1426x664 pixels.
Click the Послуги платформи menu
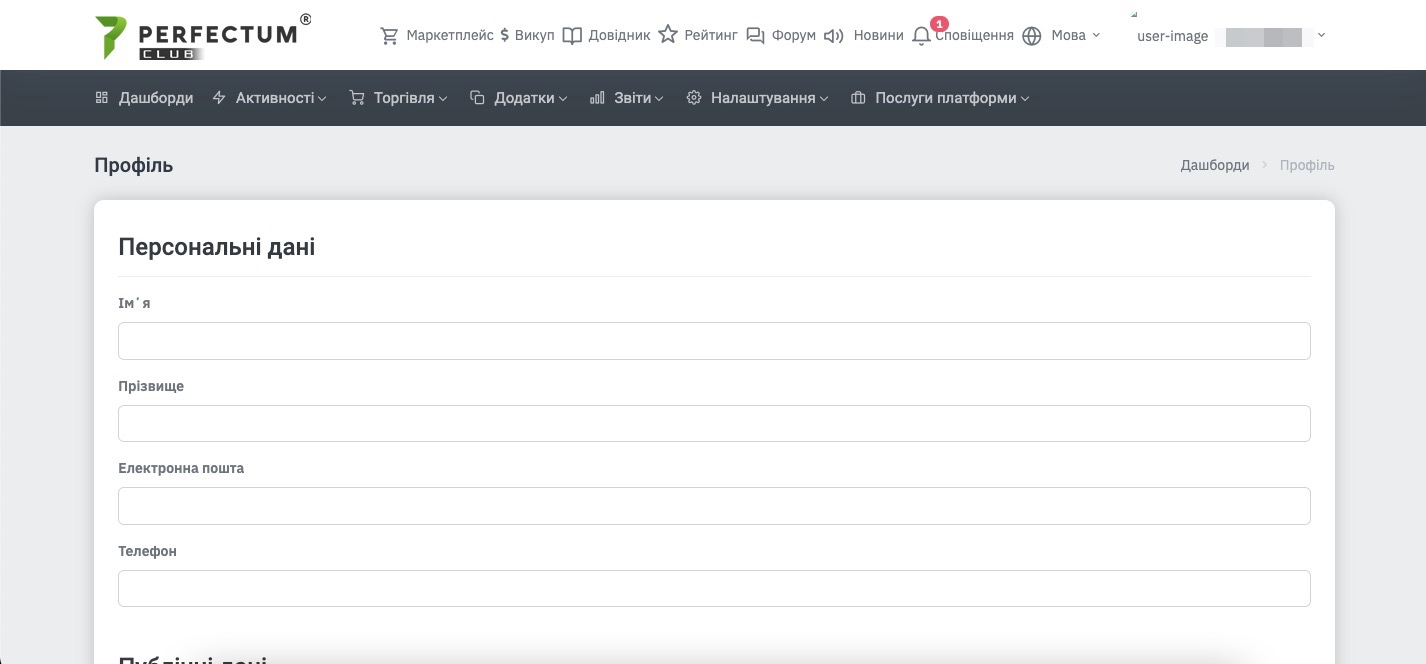940,98
